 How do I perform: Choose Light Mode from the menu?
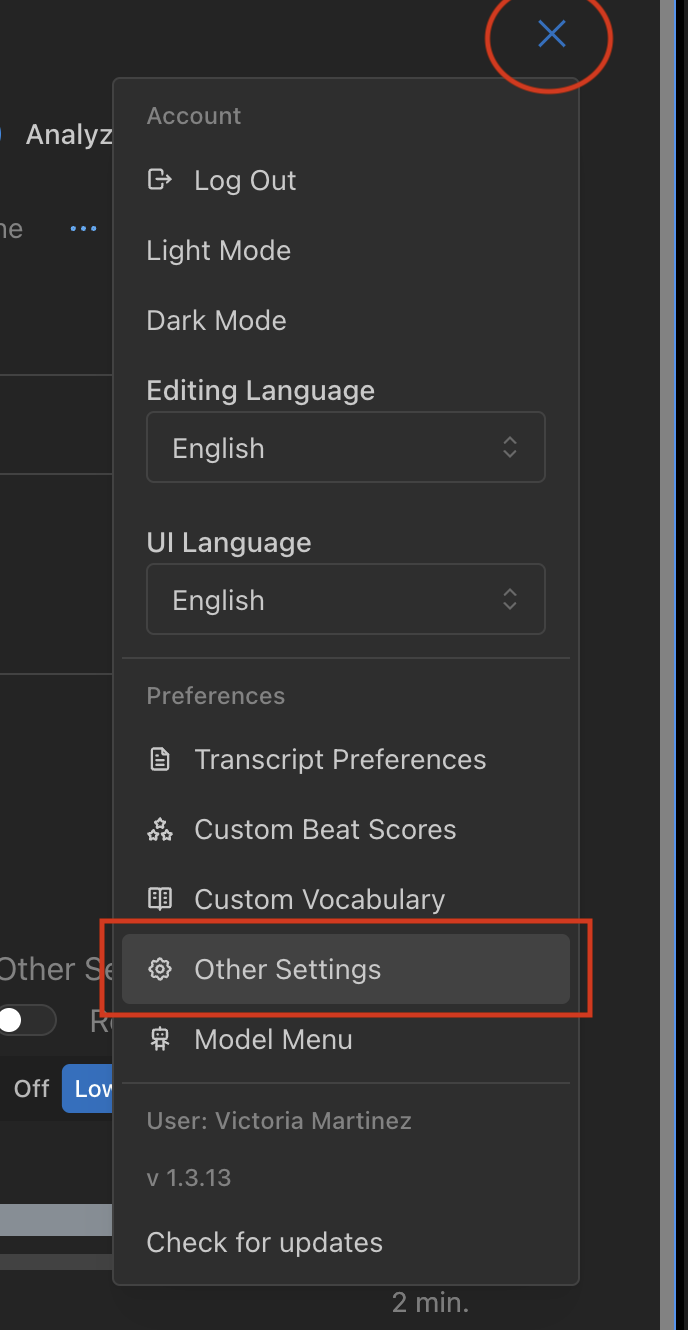coord(218,250)
